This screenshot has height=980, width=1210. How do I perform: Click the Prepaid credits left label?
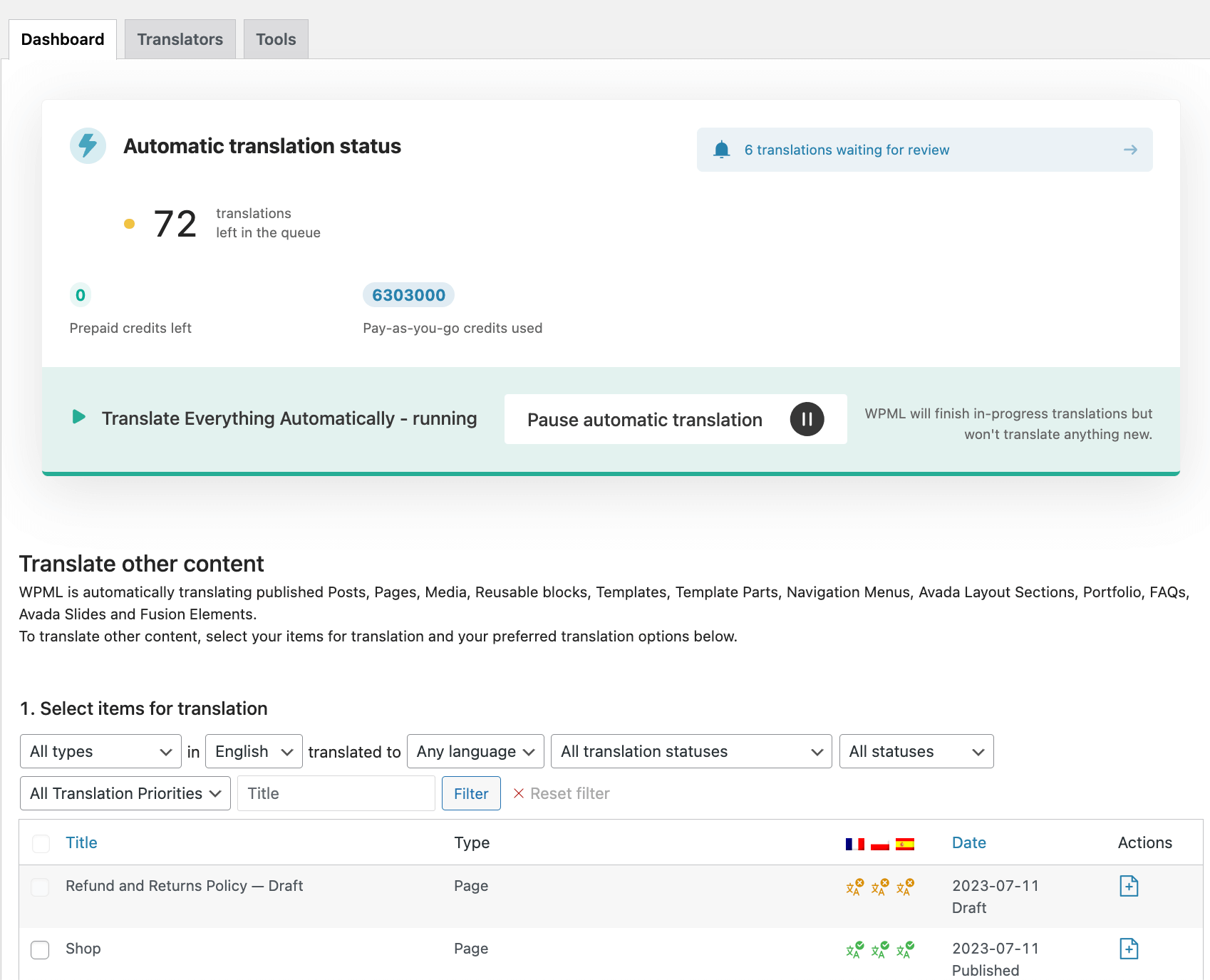[x=130, y=328]
